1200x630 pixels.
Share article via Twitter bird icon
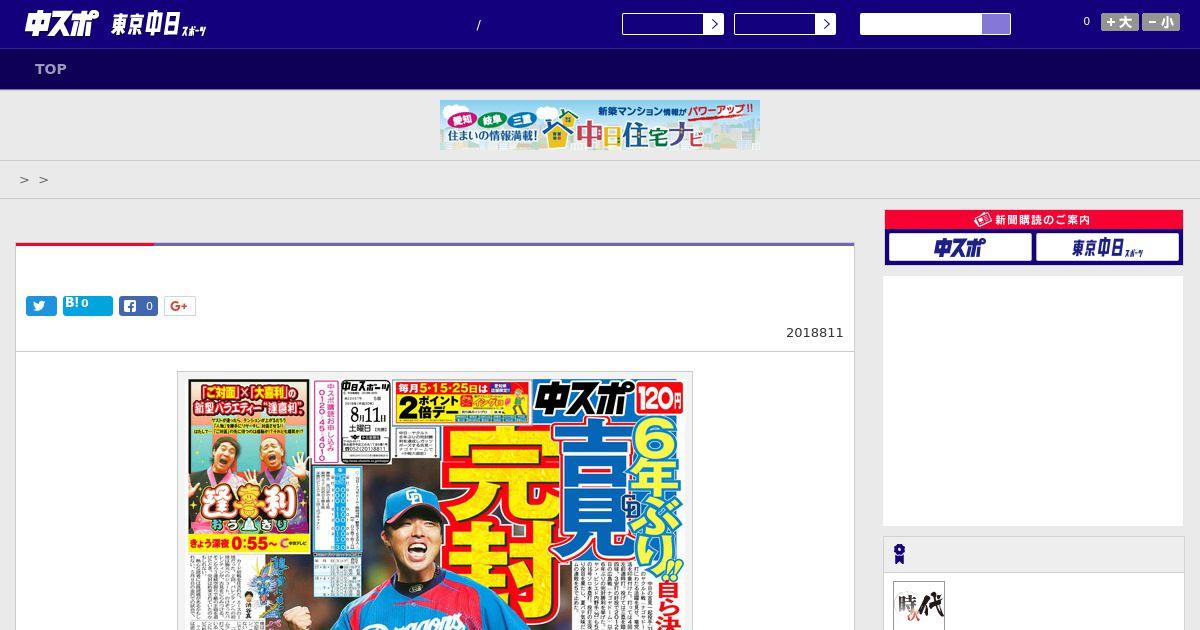click(41, 306)
